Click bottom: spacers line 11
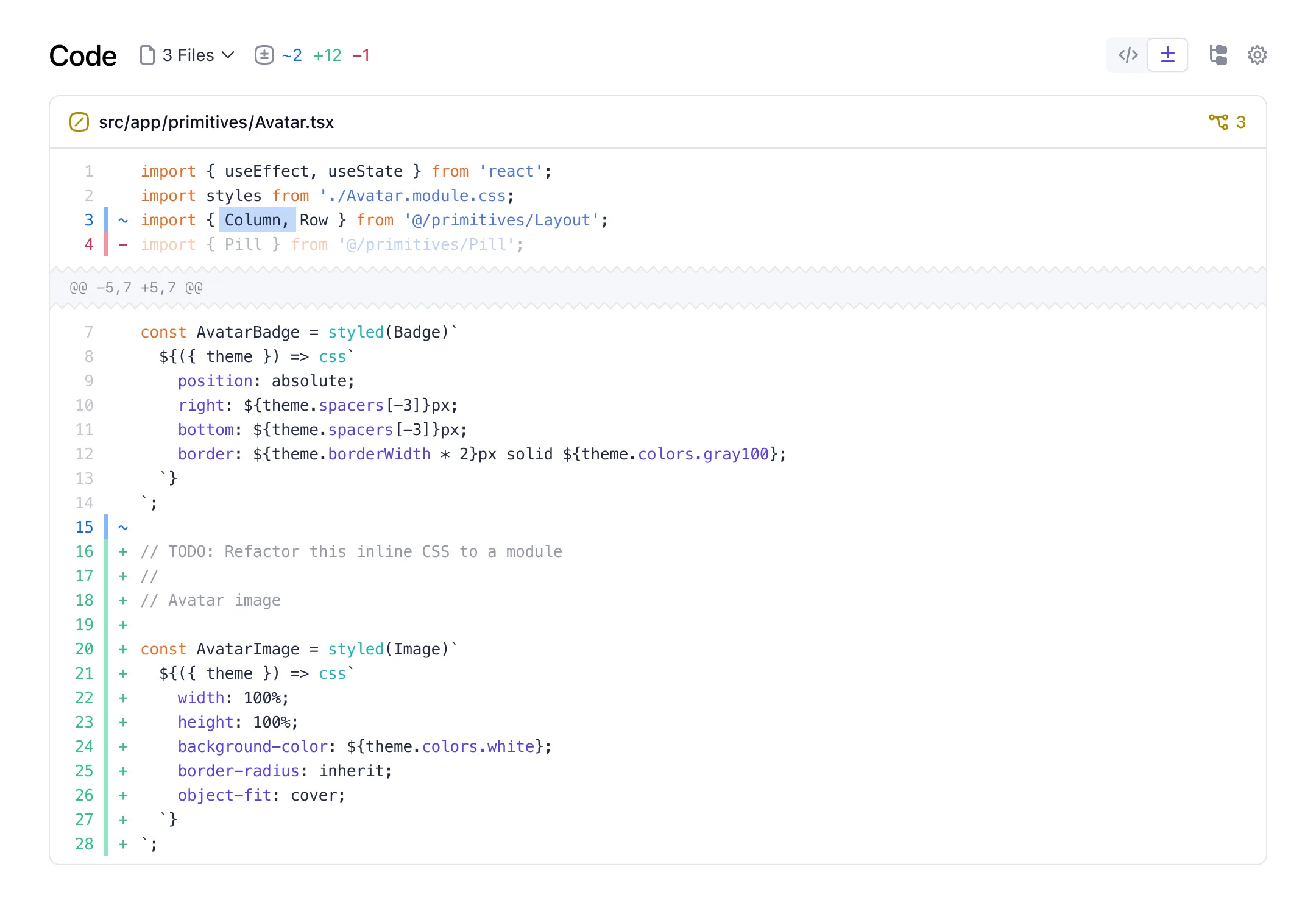The height and width of the screenshot is (914, 1316). click(x=323, y=430)
